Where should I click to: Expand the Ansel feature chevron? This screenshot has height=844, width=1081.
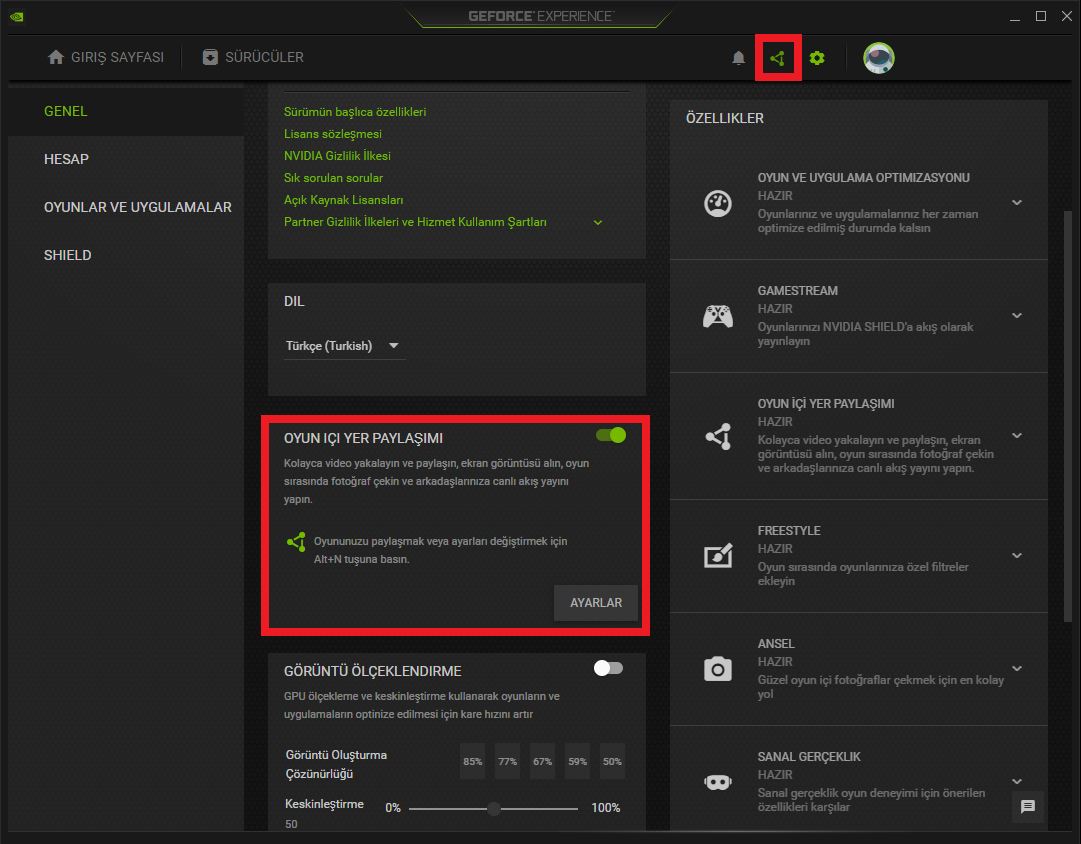[x=1017, y=669]
